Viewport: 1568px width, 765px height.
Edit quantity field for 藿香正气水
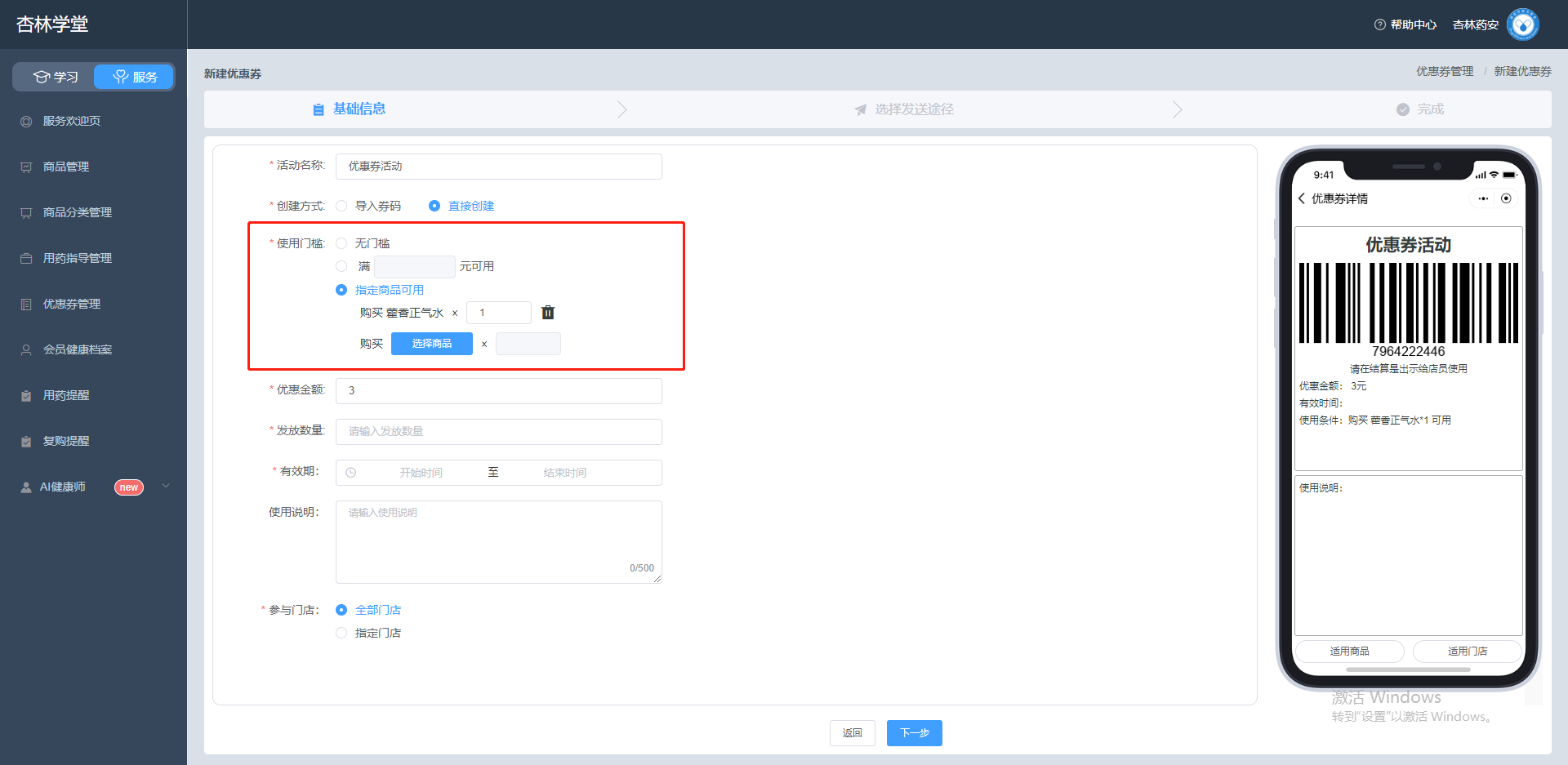pyautogui.click(x=499, y=313)
